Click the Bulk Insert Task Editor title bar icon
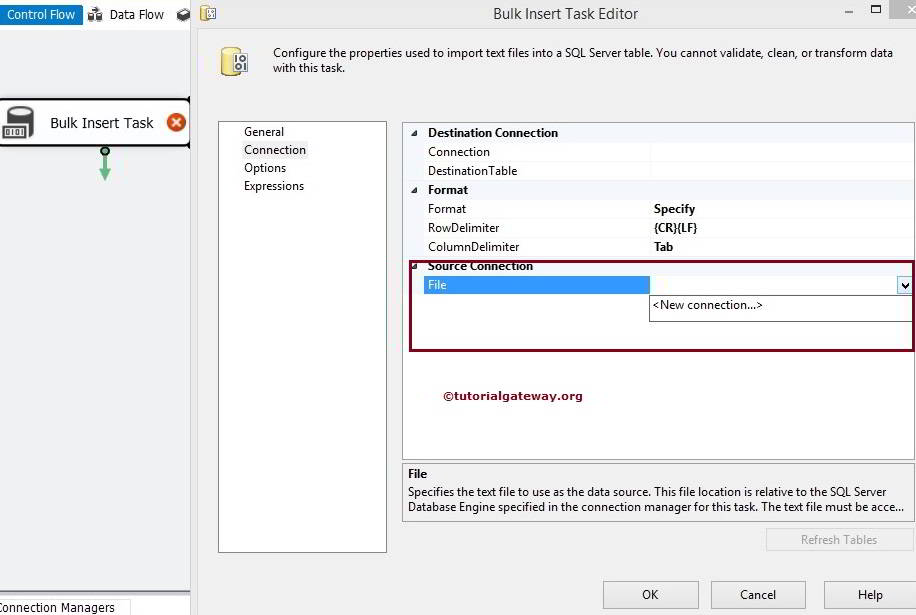Screen dimensions: 916x615 [208, 13]
